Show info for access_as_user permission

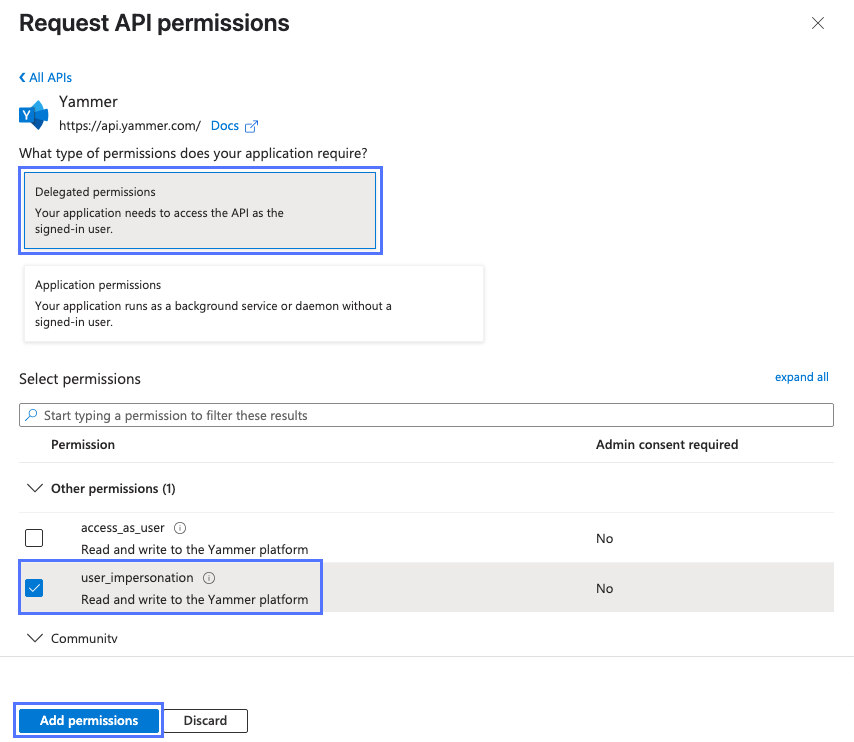pyautogui.click(x=180, y=528)
